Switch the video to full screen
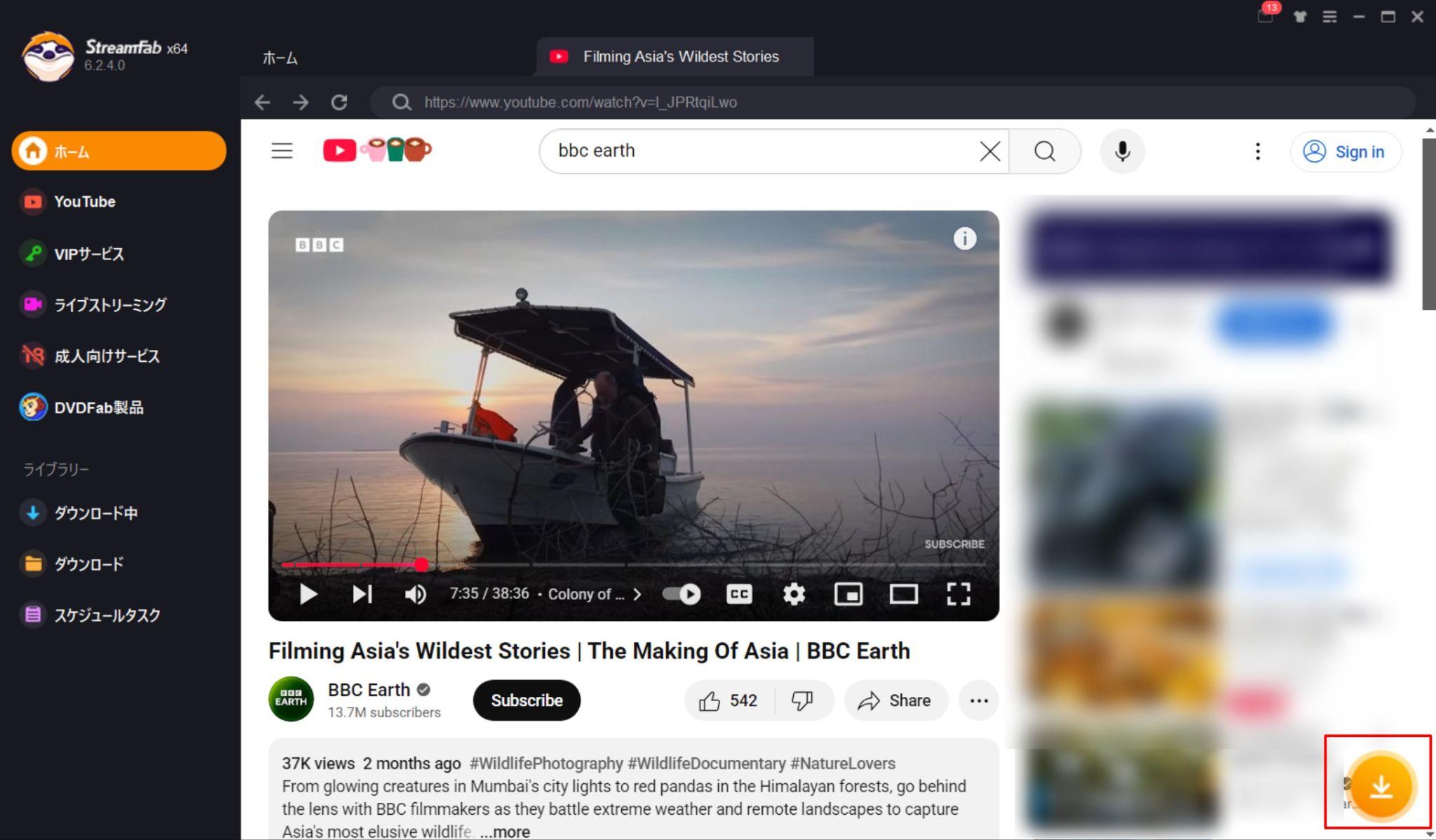This screenshot has width=1436, height=840. [x=959, y=594]
